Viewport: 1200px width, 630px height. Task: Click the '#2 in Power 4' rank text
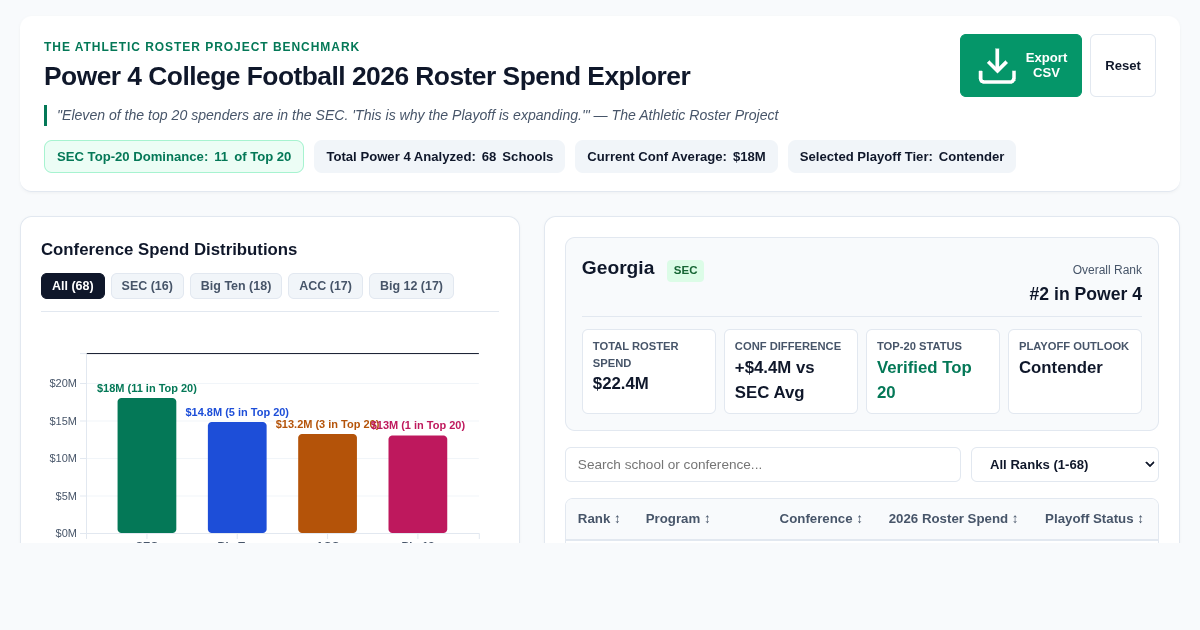pyautogui.click(x=1085, y=294)
